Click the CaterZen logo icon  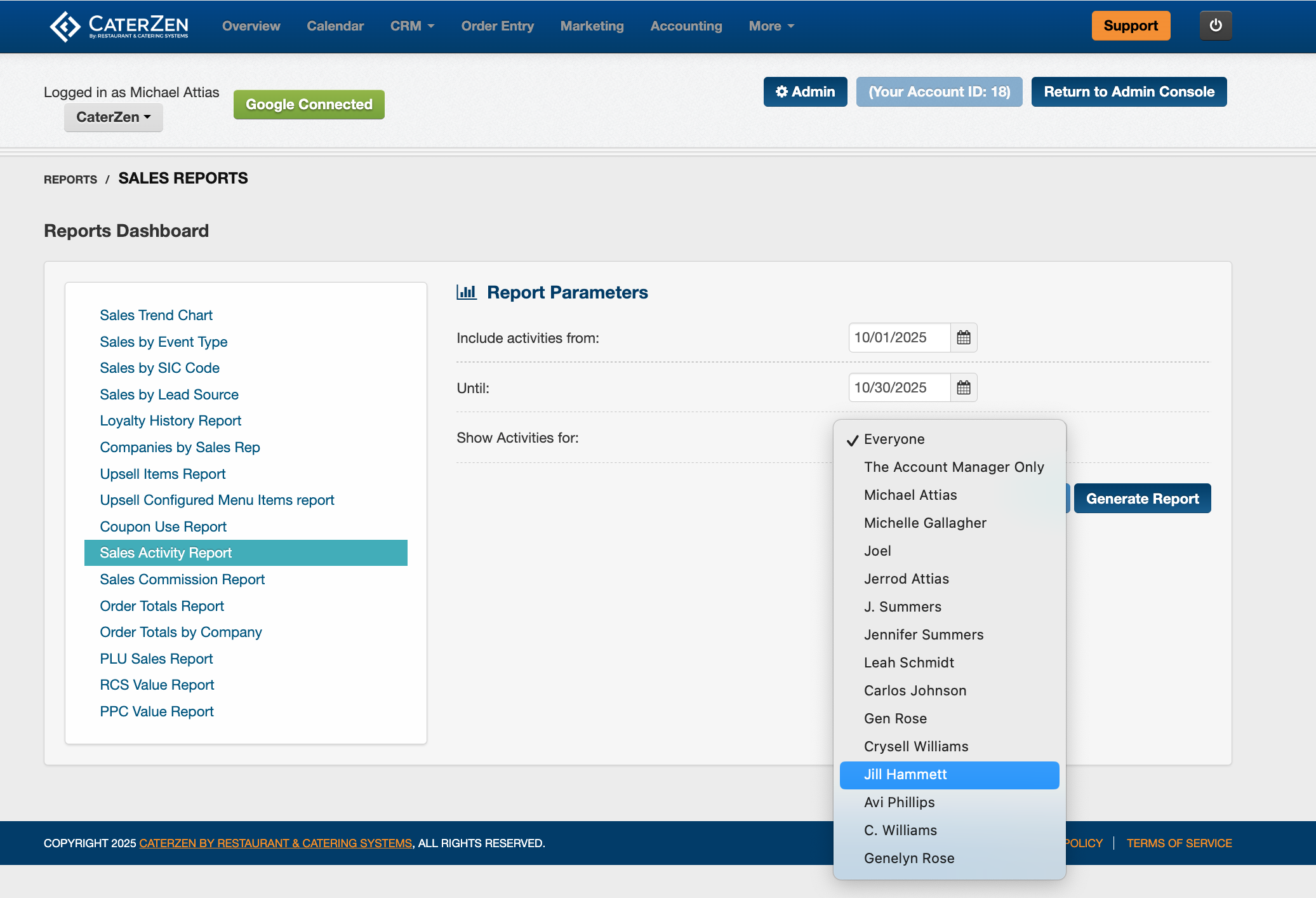click(65, 26)
